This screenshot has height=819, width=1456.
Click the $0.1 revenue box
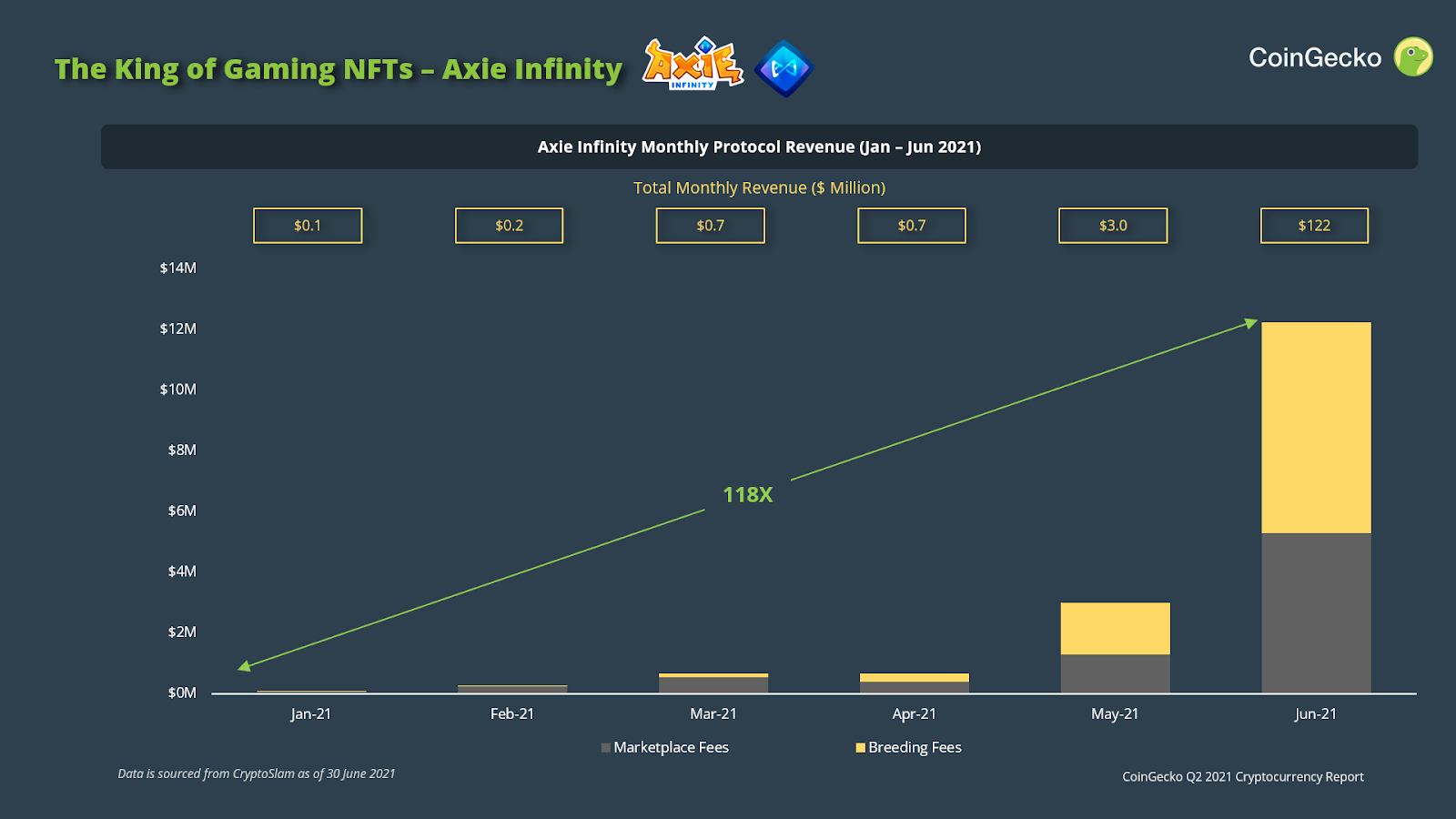click(308, 226)
